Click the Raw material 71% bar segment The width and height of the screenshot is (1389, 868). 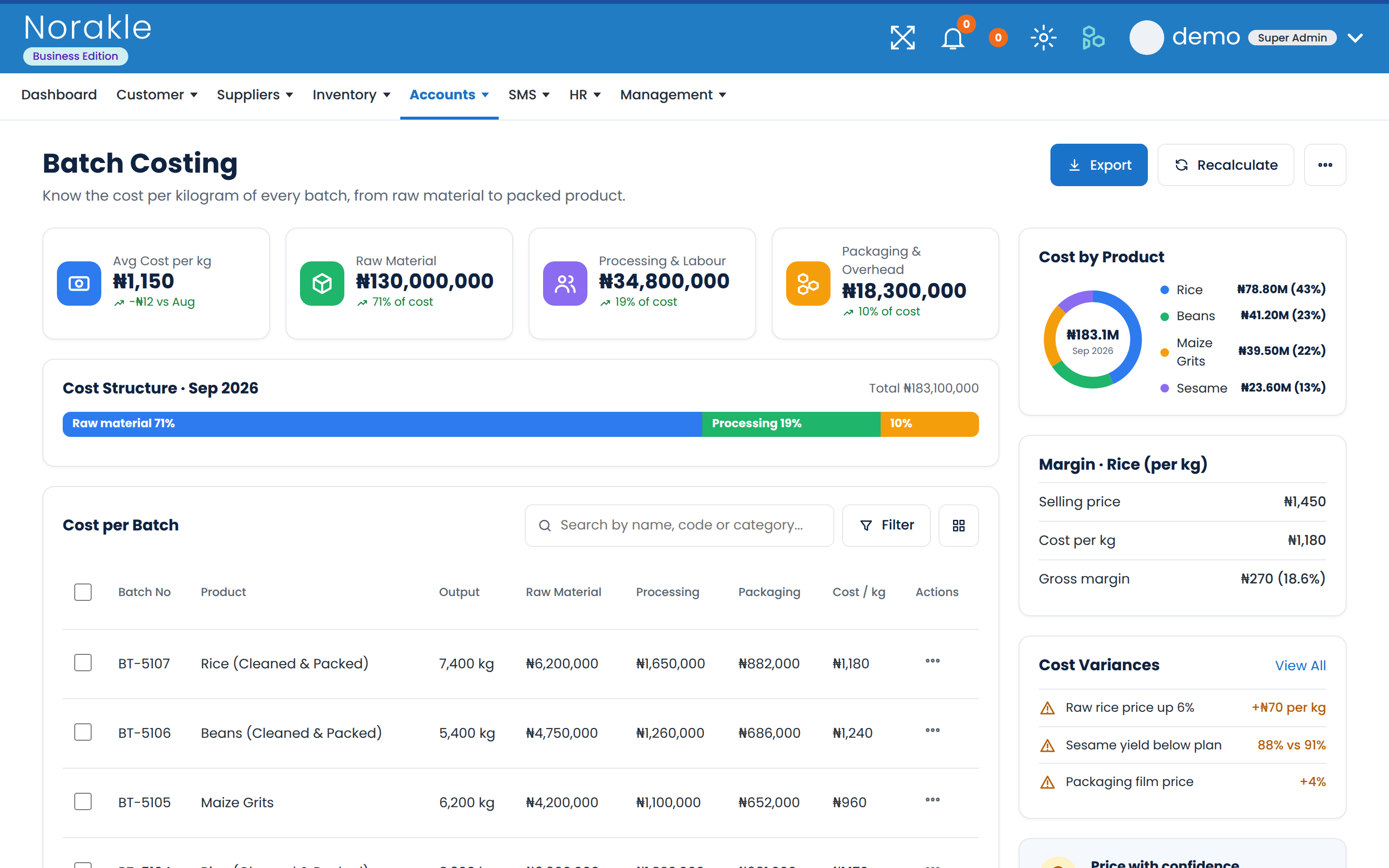[x=382, y=424]
